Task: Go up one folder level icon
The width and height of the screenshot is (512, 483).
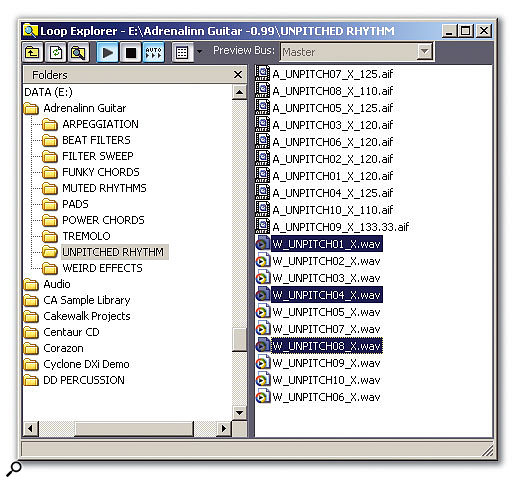Action: [x=32, y=52]
